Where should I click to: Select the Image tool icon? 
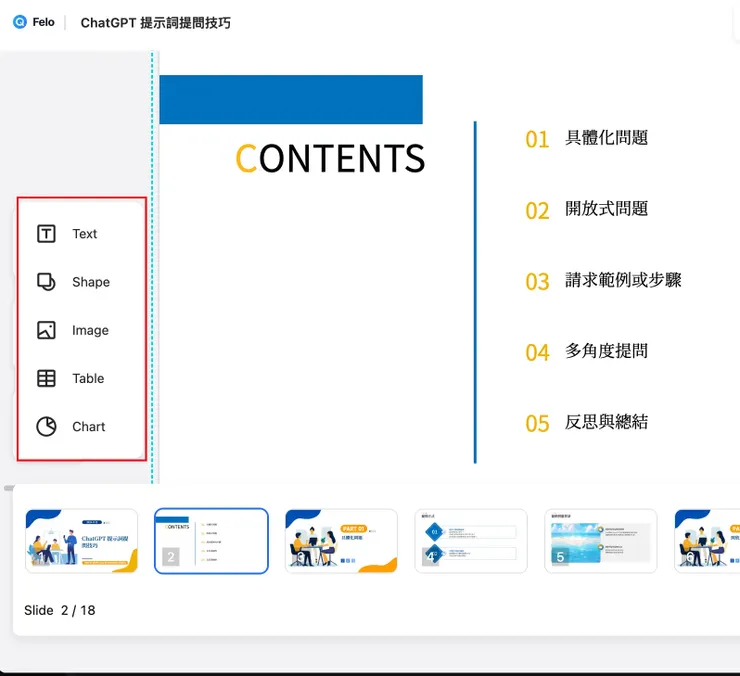pos(46,330)
